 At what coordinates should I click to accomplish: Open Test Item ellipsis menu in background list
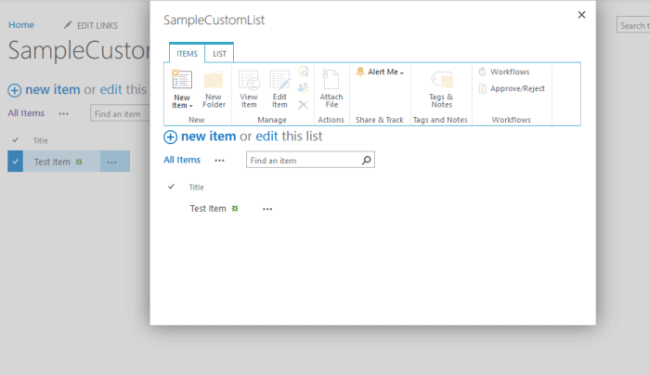point(112,162)
